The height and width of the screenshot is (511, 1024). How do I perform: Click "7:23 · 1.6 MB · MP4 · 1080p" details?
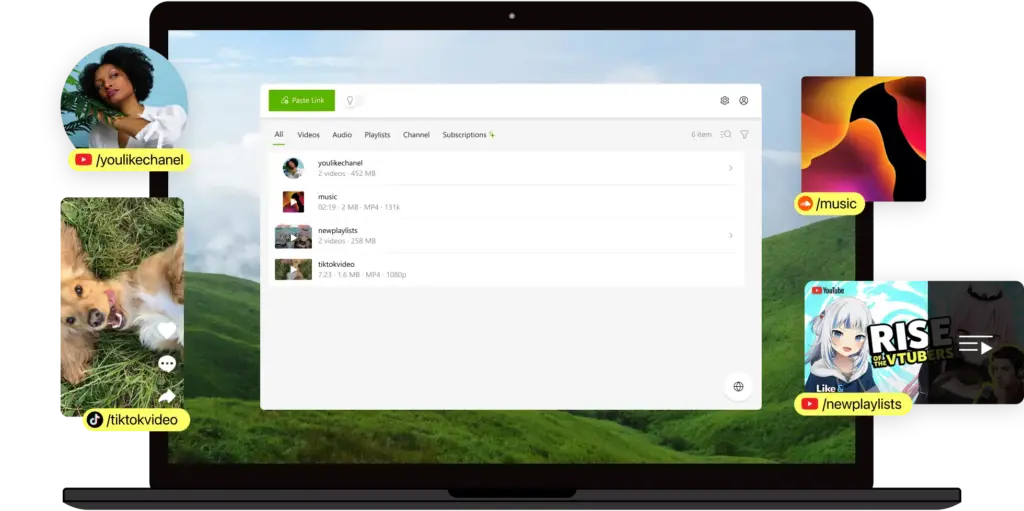pos(362,274)
